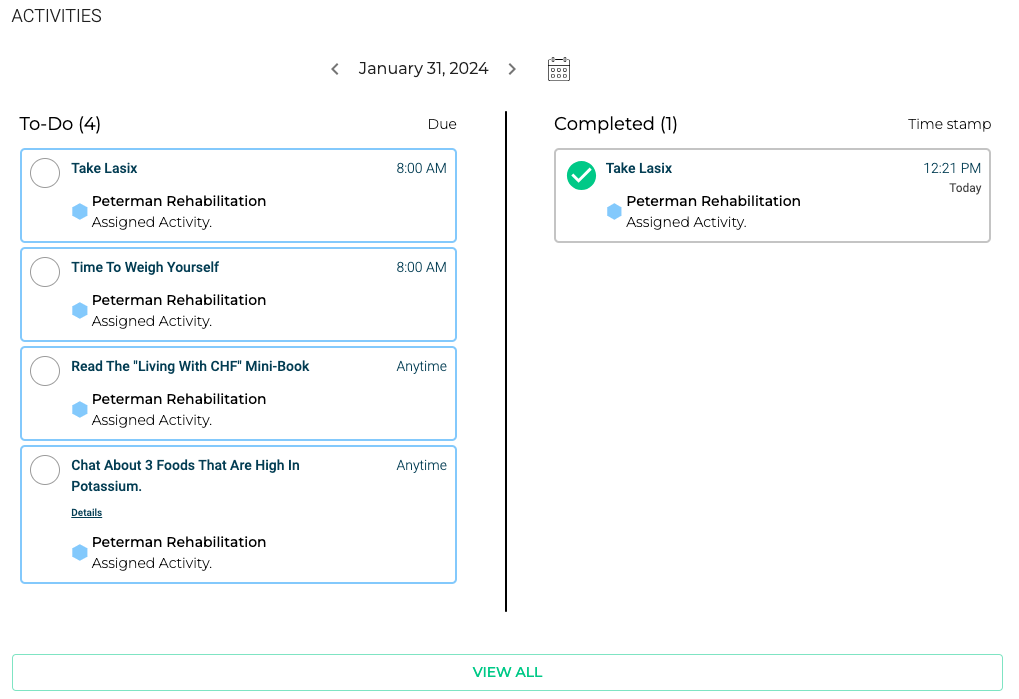Click hexagon icon in to-do Take Lasix card
1019x699 pixels.
pyautogui.click(x=79, y=211)
